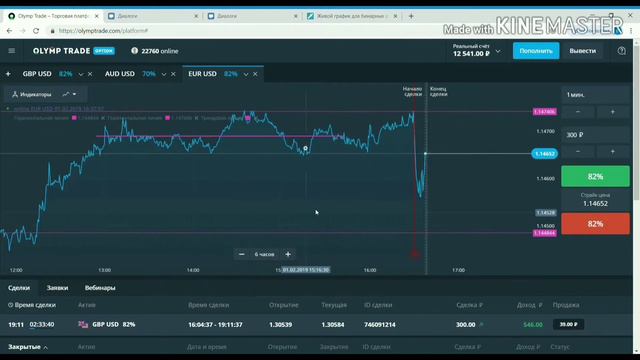This screenshot has height=360, width=640.
Task: Open the Вебинары webinars tab
Action: 100,288
